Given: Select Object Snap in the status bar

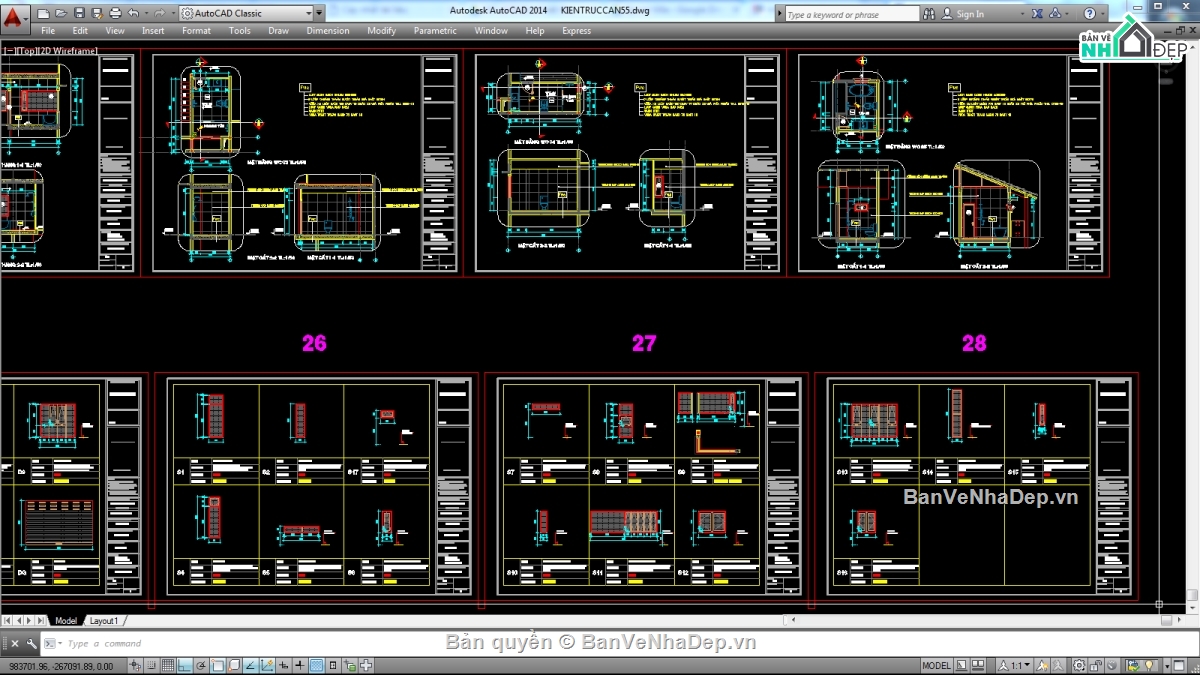Looking at the screenshot, I should click(217, 664).
